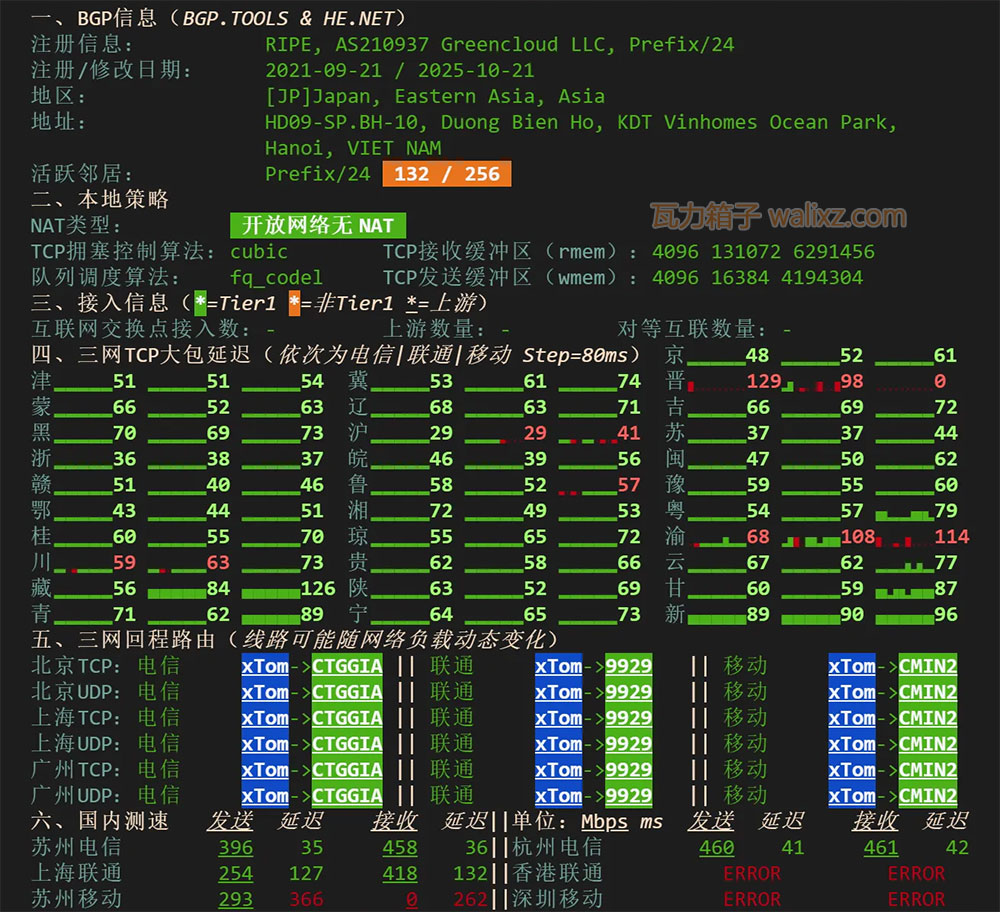Screen dimensions: 1000x912
Task: Click the green '开放网络无 NAT' badge
Action: pos(318,226)
